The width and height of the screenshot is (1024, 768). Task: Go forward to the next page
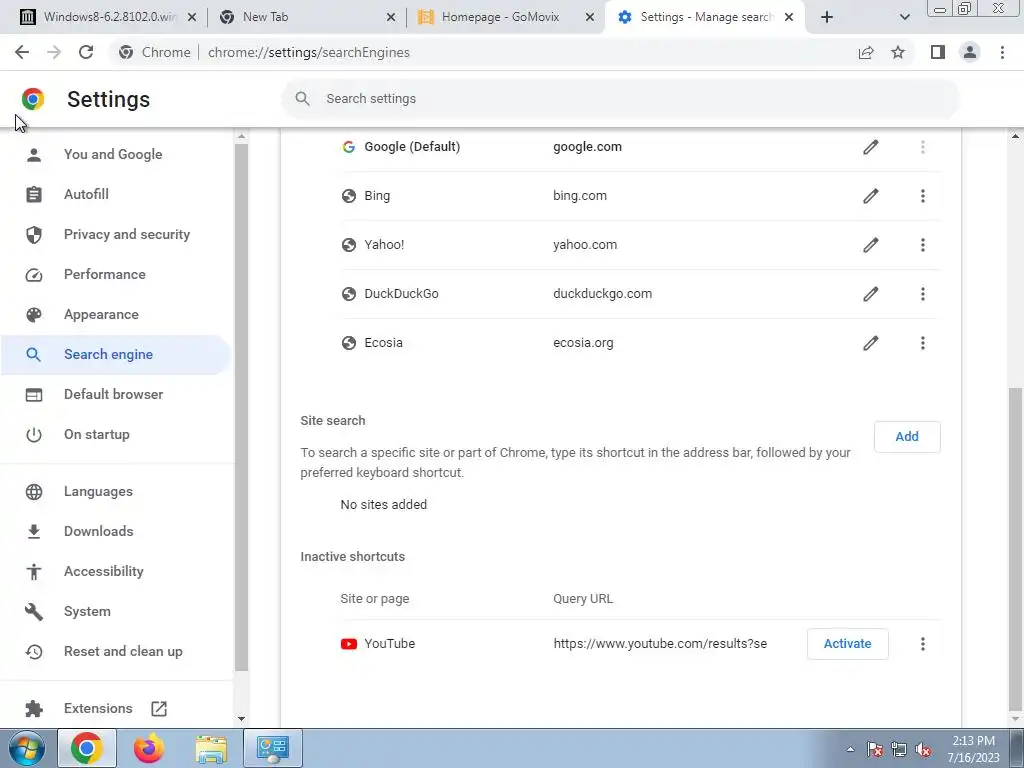[x=54, y=52]
